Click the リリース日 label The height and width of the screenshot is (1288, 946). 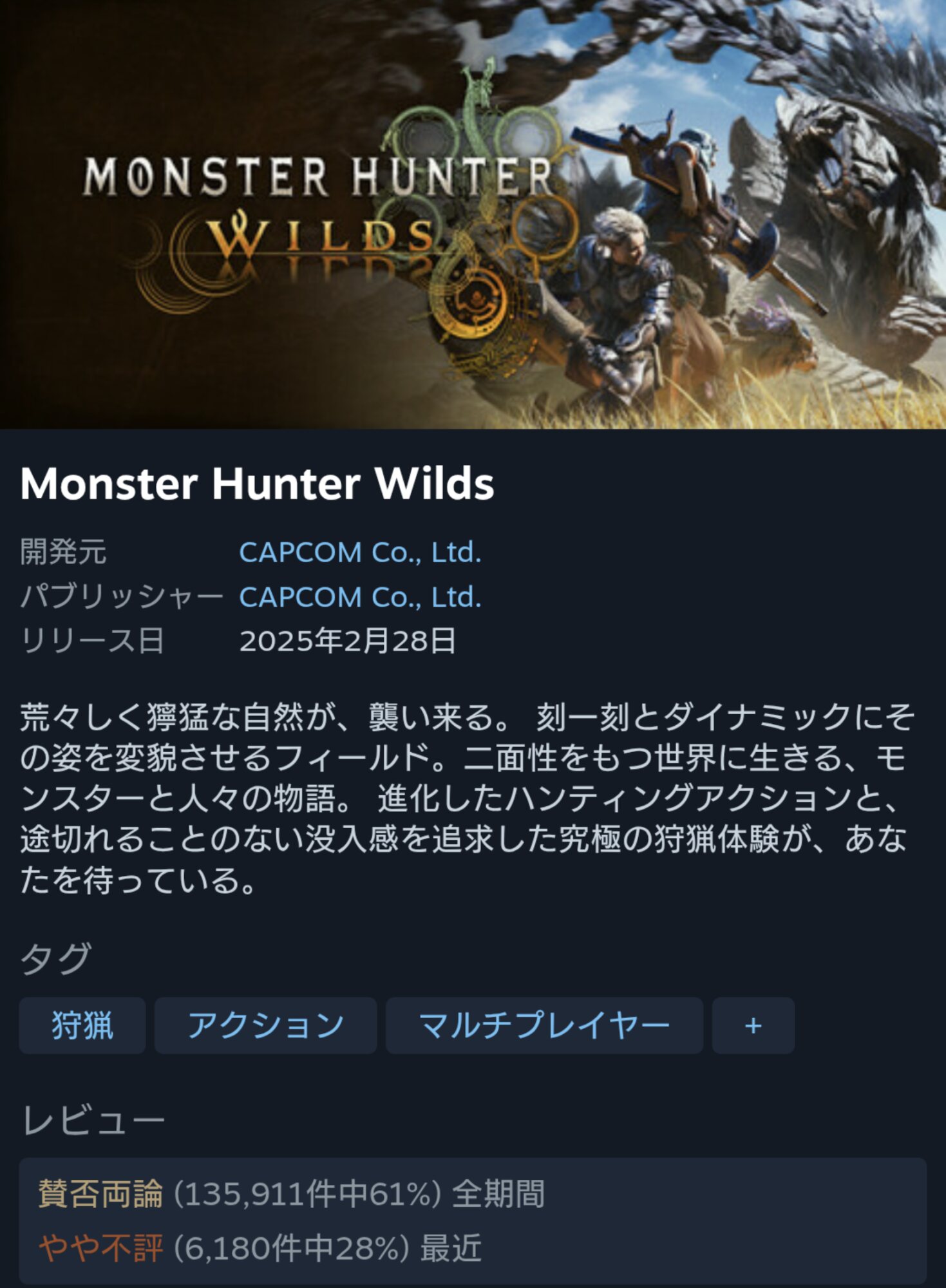tap(92, 641)
